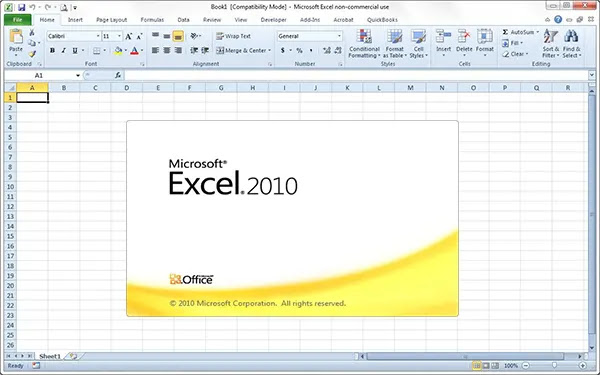
Task: Toggle Top Align
Action: 155,36
